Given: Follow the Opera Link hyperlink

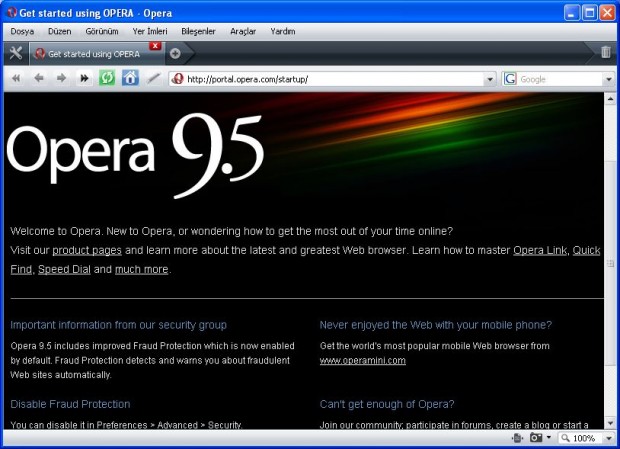Looking at the screenshot, I should click(540, 251).
